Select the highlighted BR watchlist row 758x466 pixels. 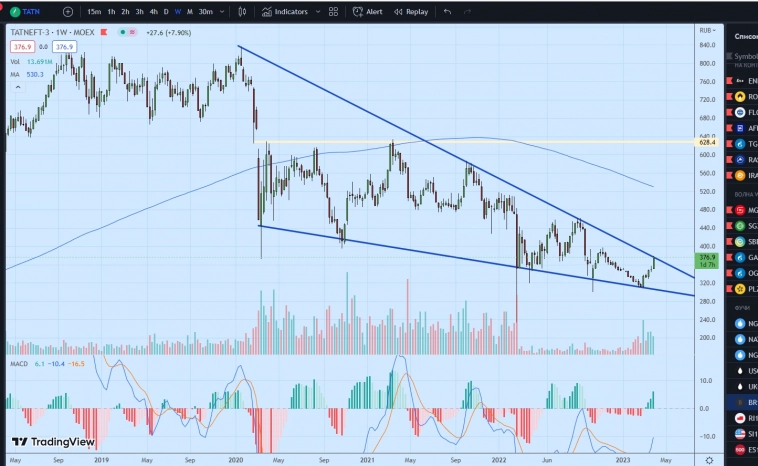pos(742,402)
